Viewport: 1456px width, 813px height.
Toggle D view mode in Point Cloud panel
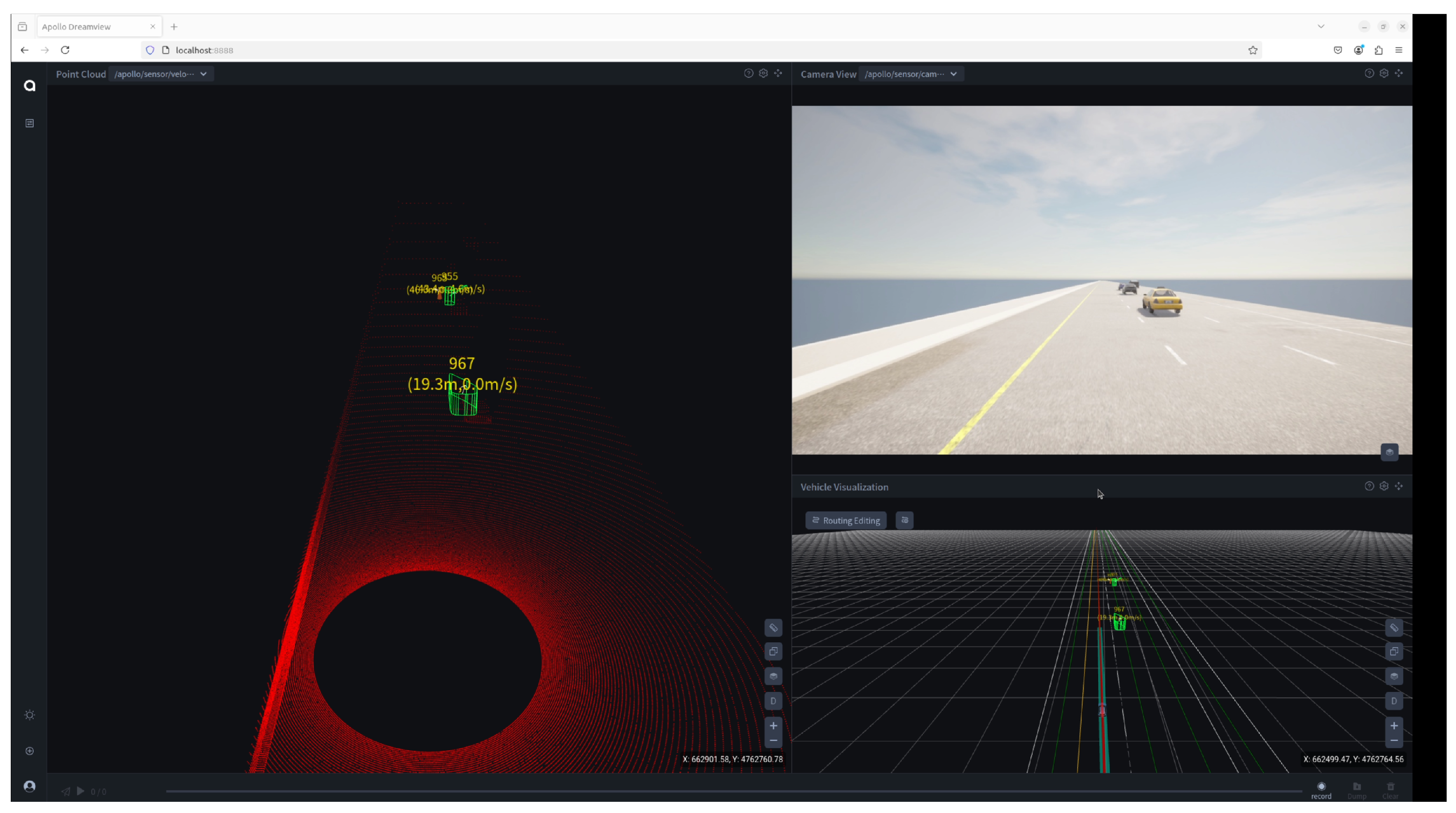[x=773, y=701]
